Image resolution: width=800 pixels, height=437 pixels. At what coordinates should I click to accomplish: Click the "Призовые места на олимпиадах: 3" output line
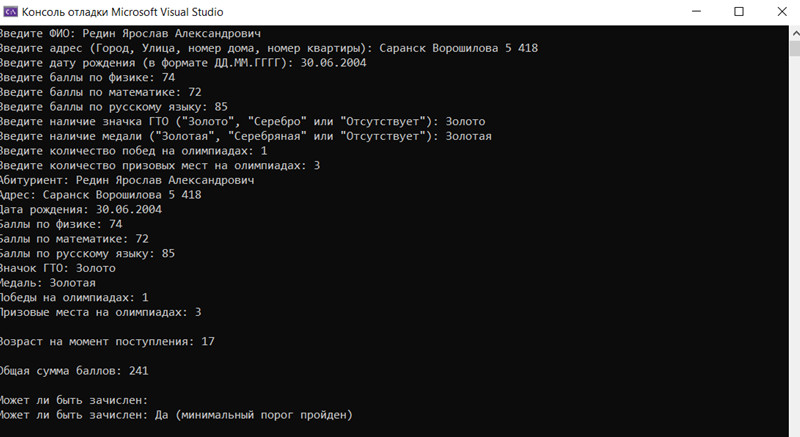tap(101, 312)
